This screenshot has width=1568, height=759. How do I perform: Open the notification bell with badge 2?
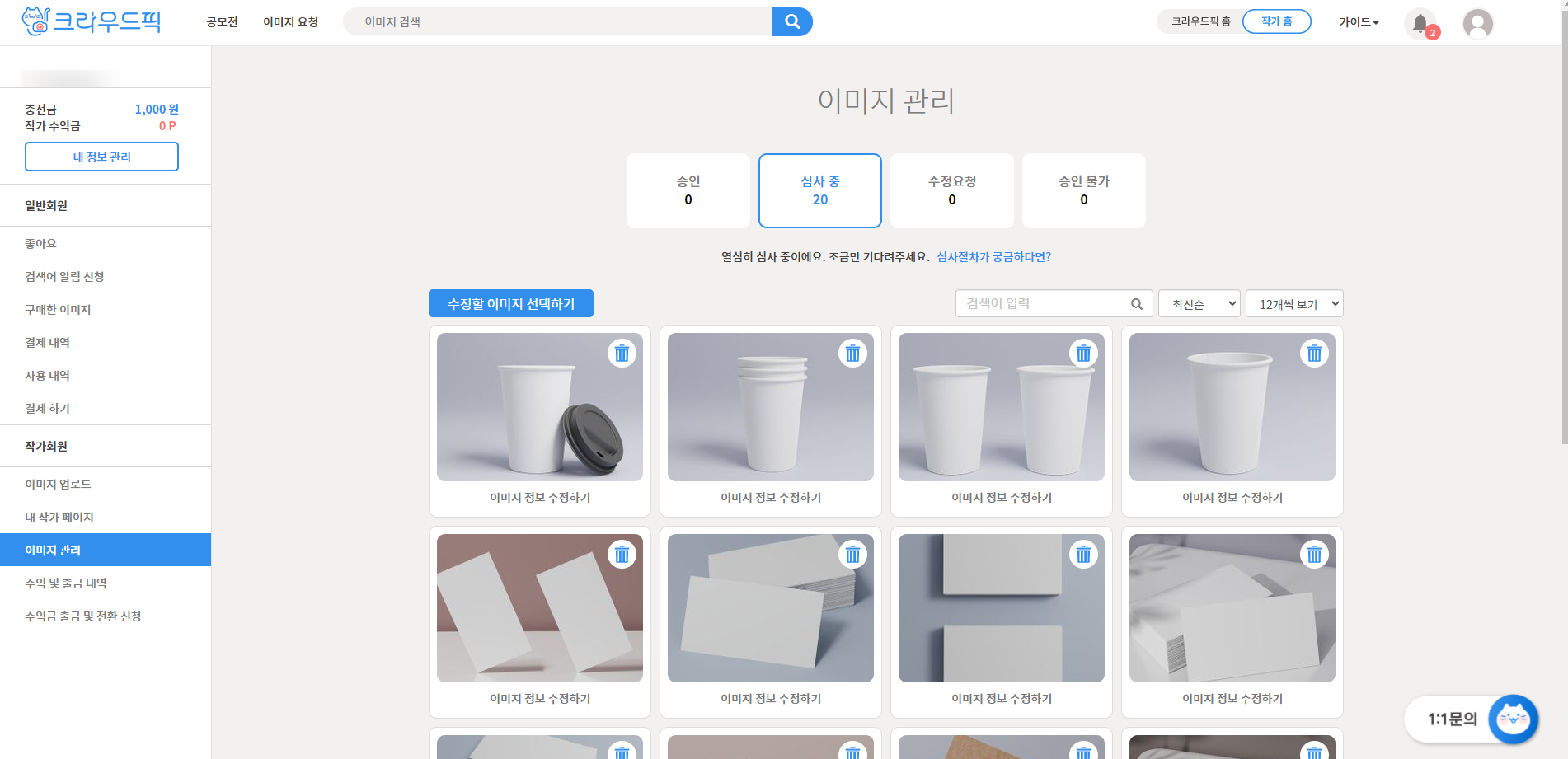click(1421, 24)
